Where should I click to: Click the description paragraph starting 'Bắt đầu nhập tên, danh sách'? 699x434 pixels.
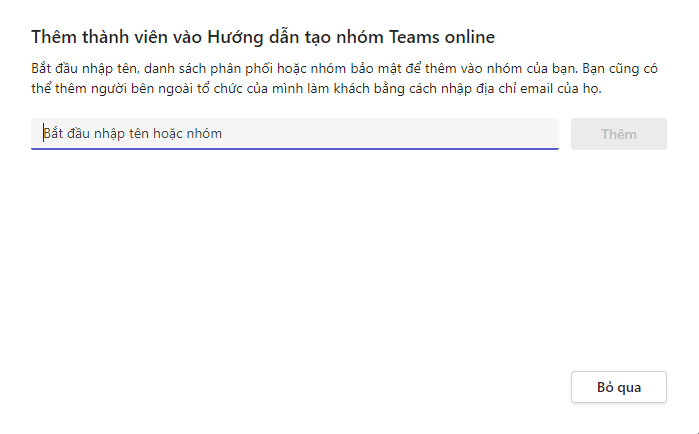(x=344, y=78)
